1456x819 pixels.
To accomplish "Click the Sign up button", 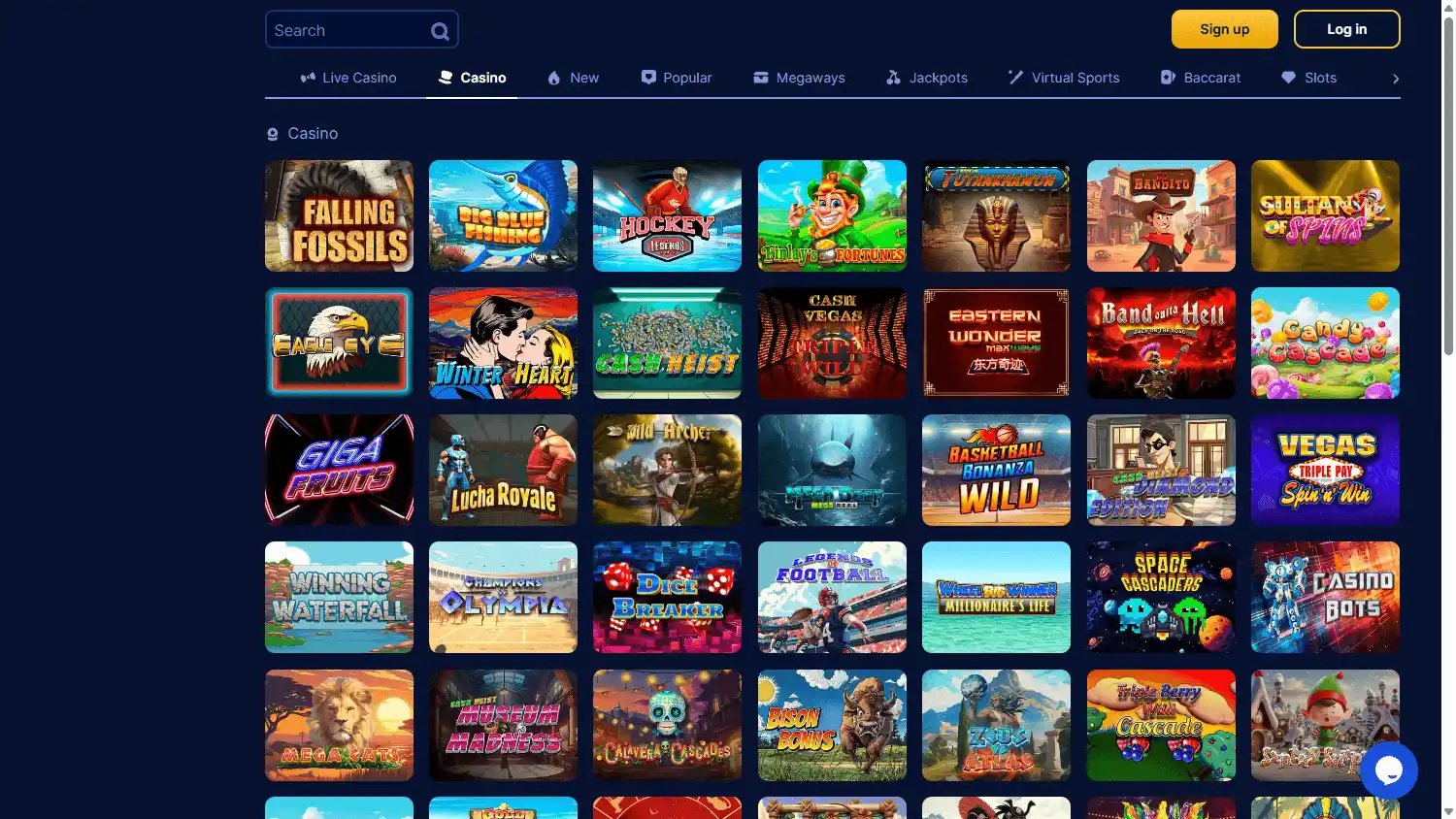I will [x=1225, y=29].
